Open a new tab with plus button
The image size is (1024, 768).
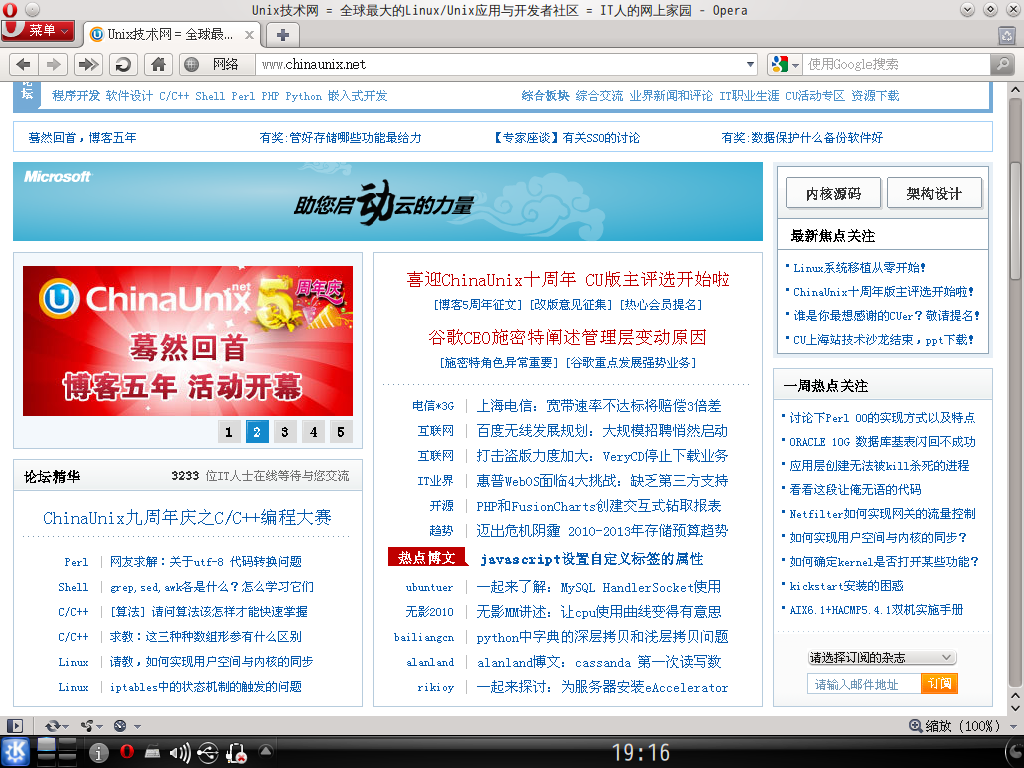(x=282, y=35)
